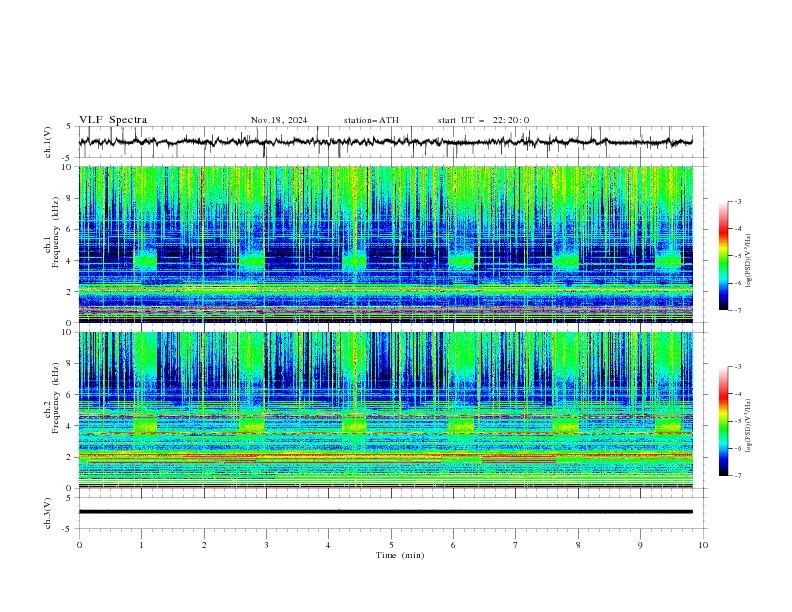Click the ch.1 'Frequency (kHz)' axis label
The image size is (792, 612).
pos(56,232)
